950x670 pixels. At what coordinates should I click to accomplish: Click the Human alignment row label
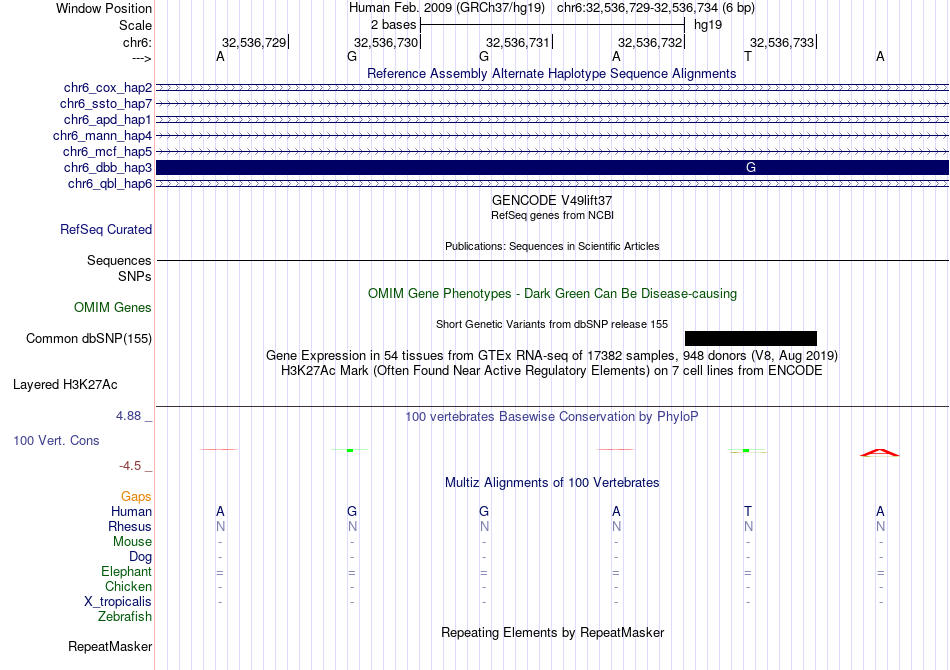click(x=131, y=512)
